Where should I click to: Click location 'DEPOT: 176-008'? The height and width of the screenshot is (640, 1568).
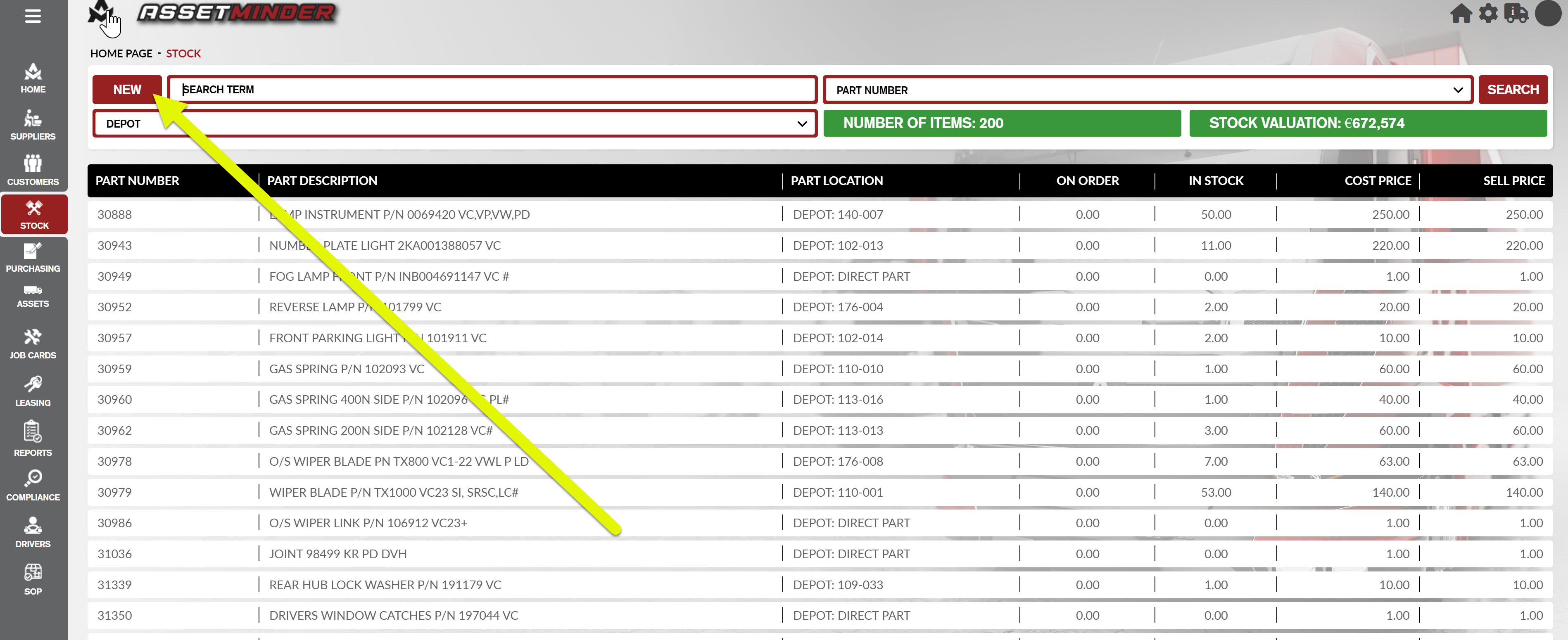coord(838,461)
